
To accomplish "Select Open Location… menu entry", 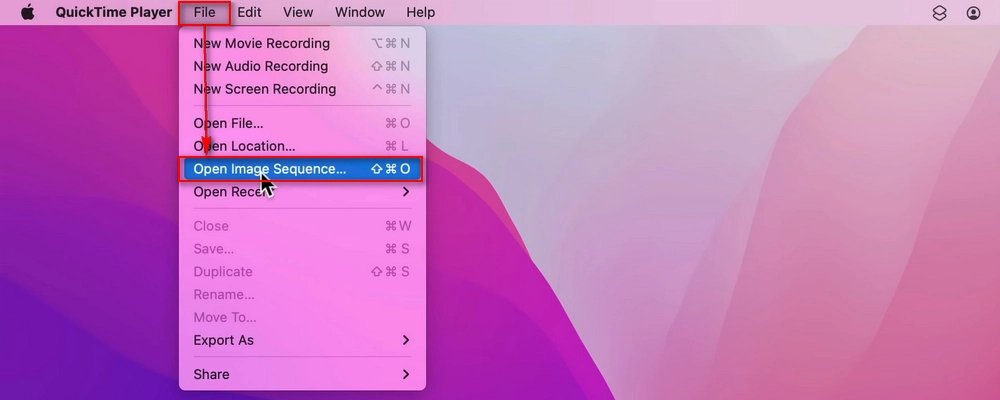I will coord(302,146).
